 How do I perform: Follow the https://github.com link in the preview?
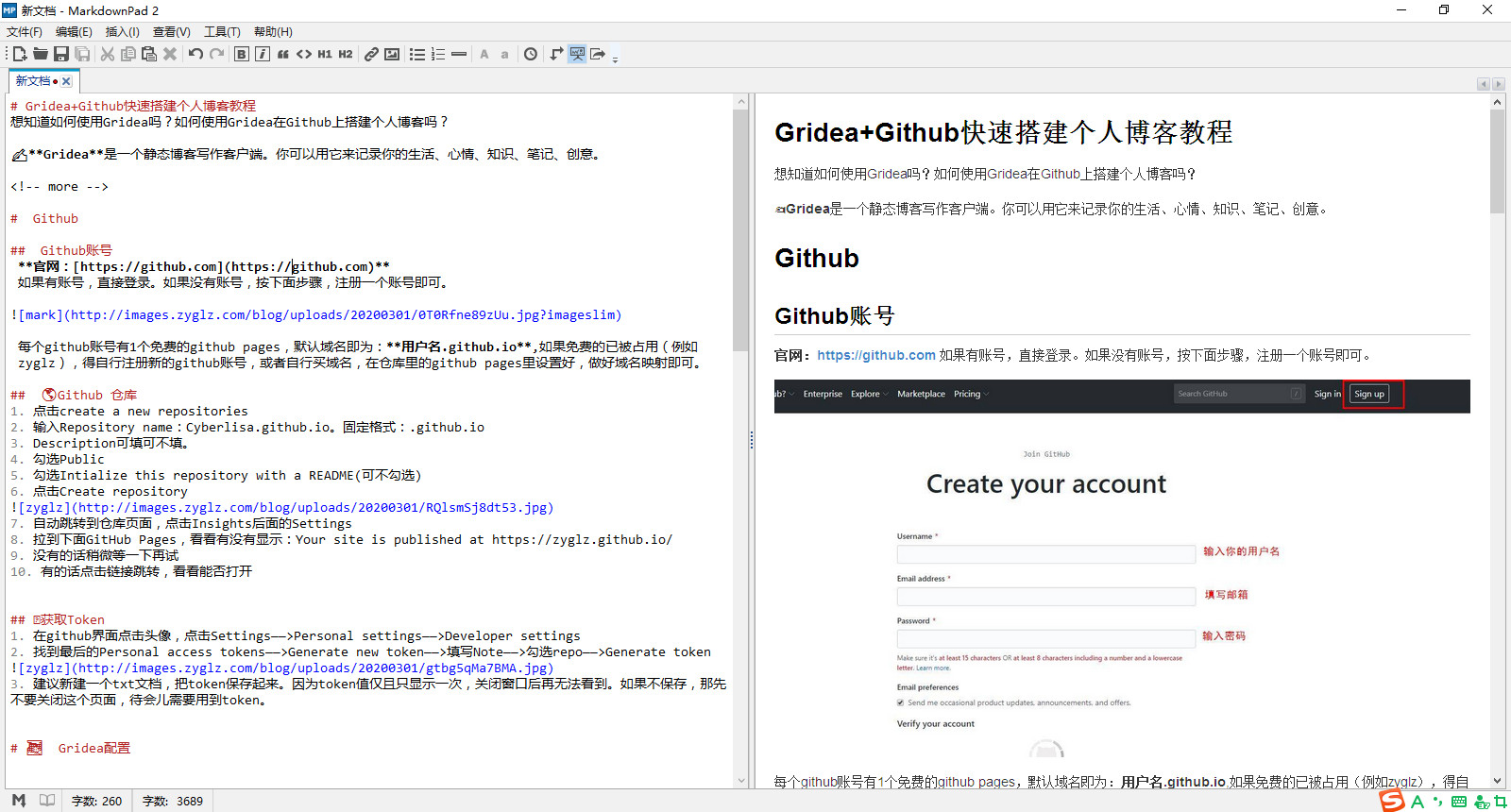click(x=875, y=355)
